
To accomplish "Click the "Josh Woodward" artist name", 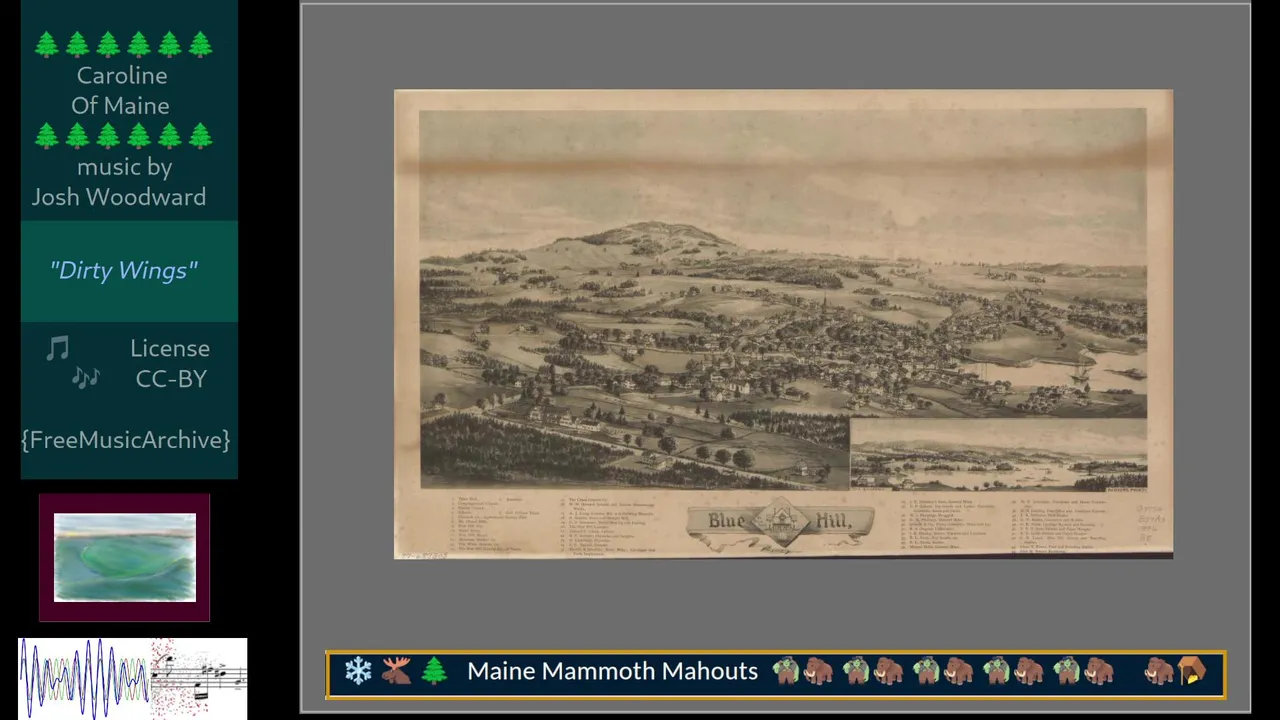I will click(x=119, y=197).
